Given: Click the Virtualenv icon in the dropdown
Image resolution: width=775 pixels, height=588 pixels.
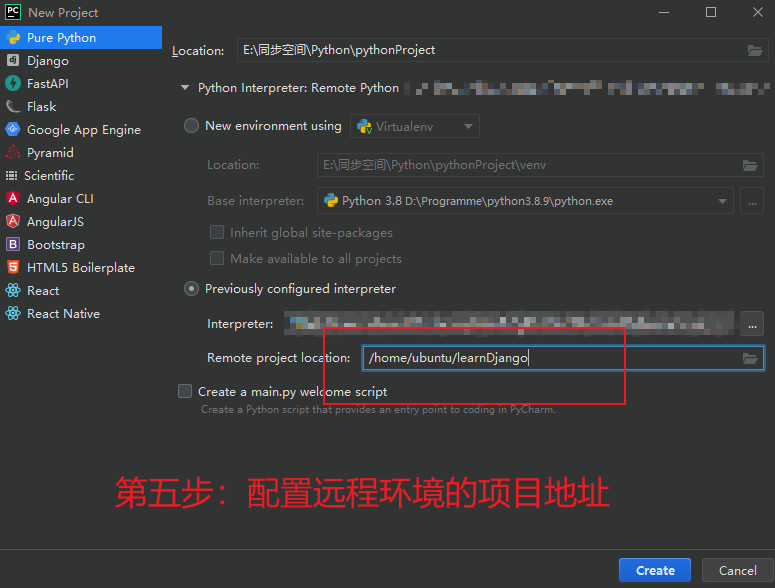Looking at the screenshot, I should pyautogui.click(x=364, y=126).
